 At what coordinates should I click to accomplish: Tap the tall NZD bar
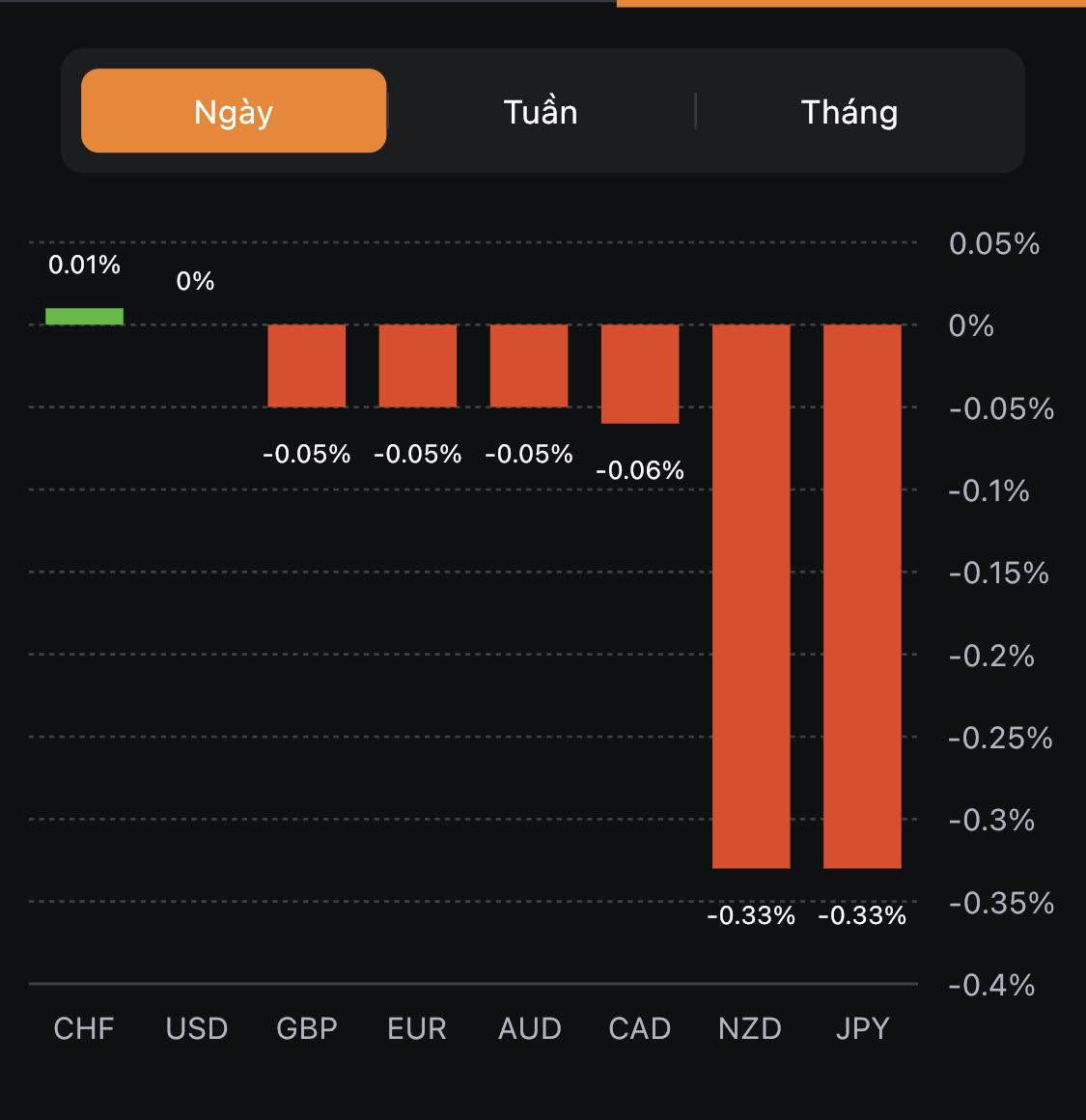coord(751,596)
